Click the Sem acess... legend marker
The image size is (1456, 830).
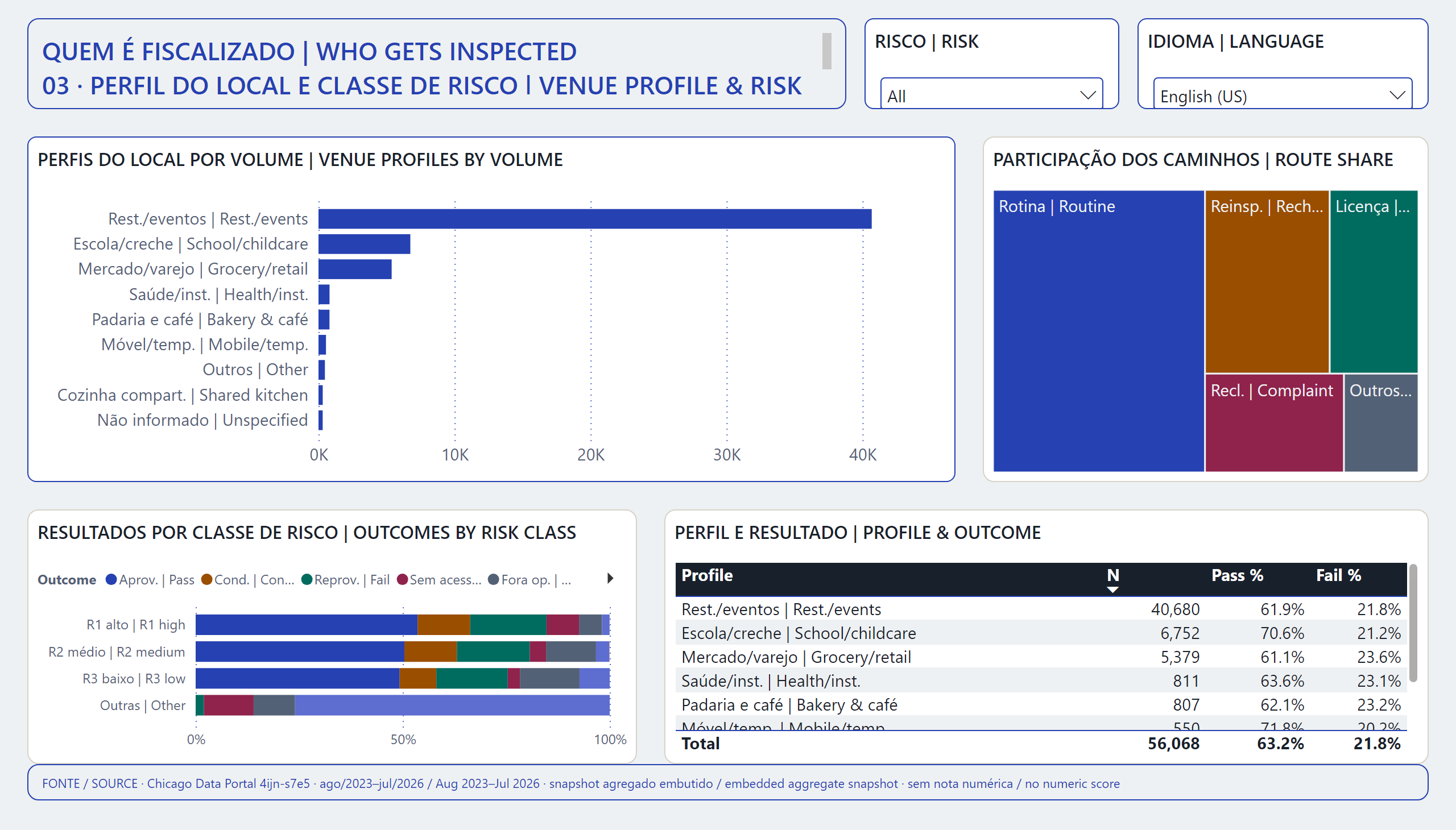[402, 580]
